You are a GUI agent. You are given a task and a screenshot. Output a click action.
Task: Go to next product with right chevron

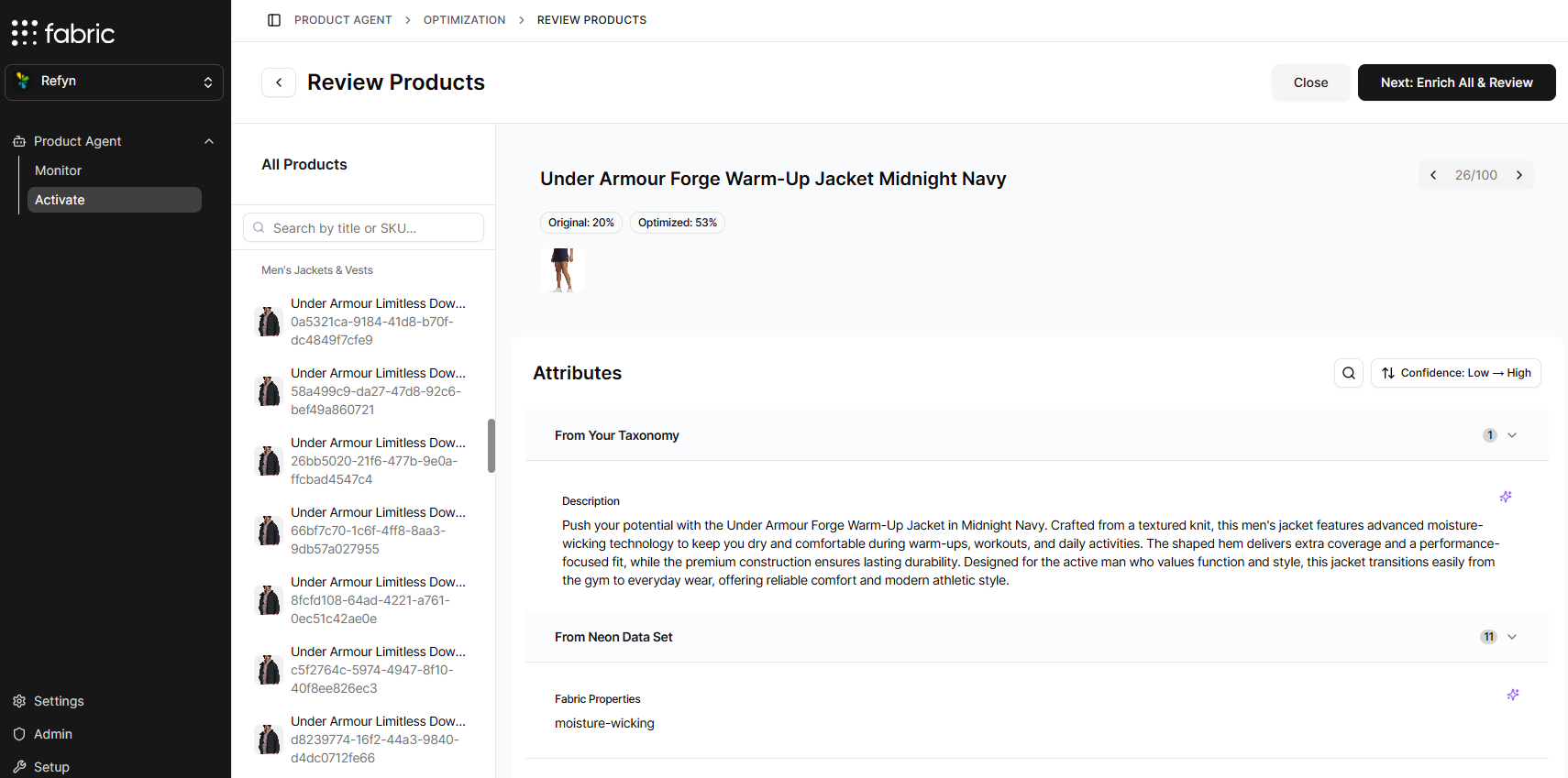[x=1519, y=175]
